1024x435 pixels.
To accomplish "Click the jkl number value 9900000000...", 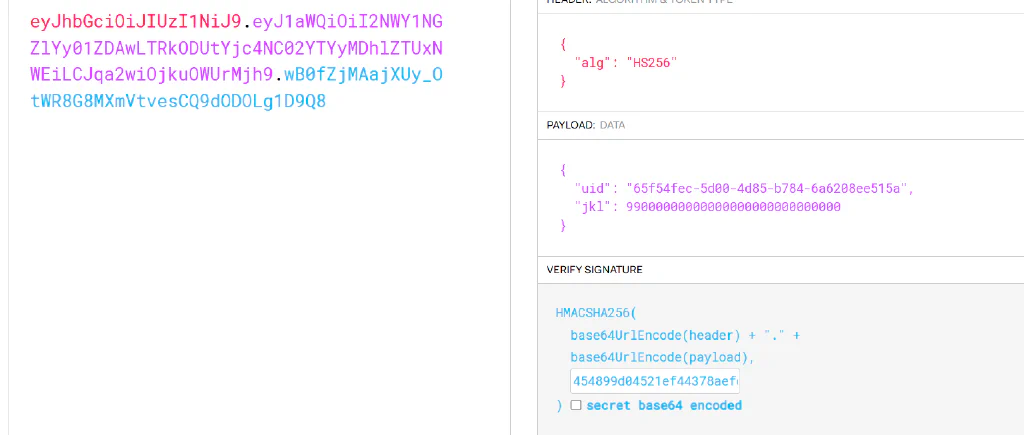I will pyautogui.click(x=733, y=207).
